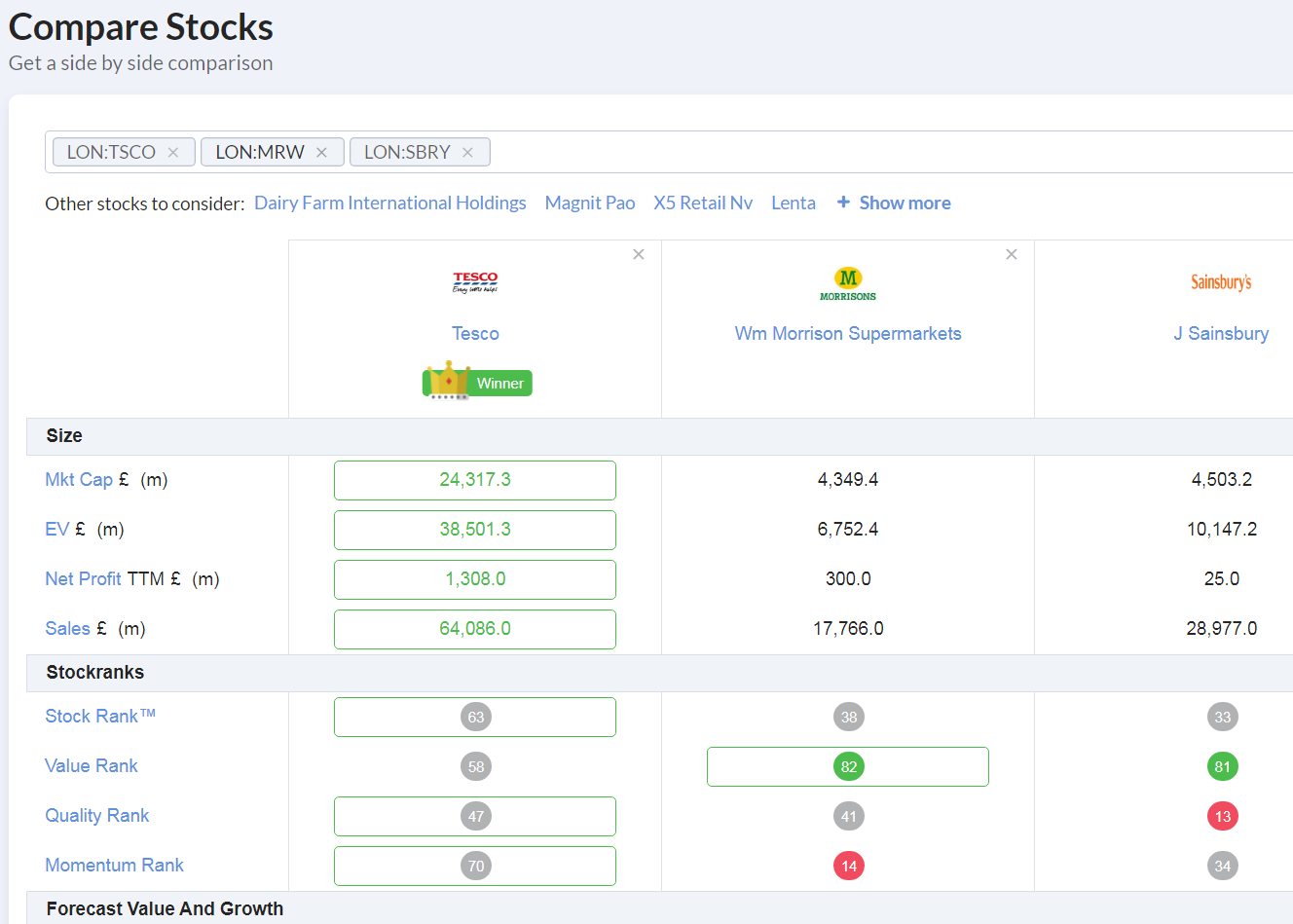1293x924 pixels.
Task: Click the Tesco logo
Action: point(475,282)
